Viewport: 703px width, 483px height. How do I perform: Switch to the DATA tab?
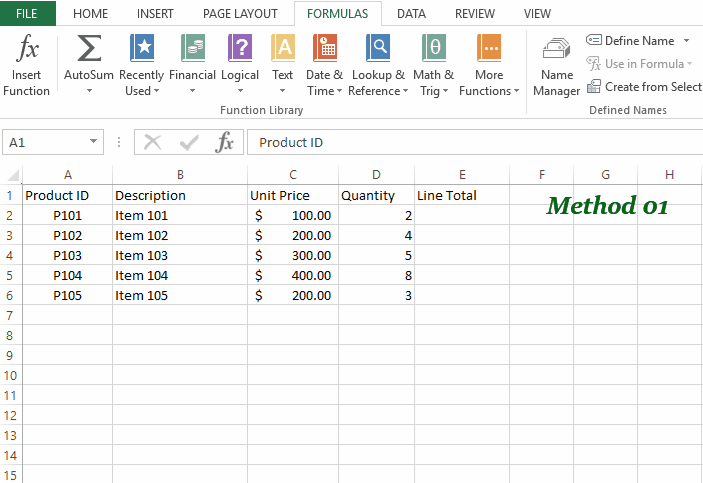point(411,13)
